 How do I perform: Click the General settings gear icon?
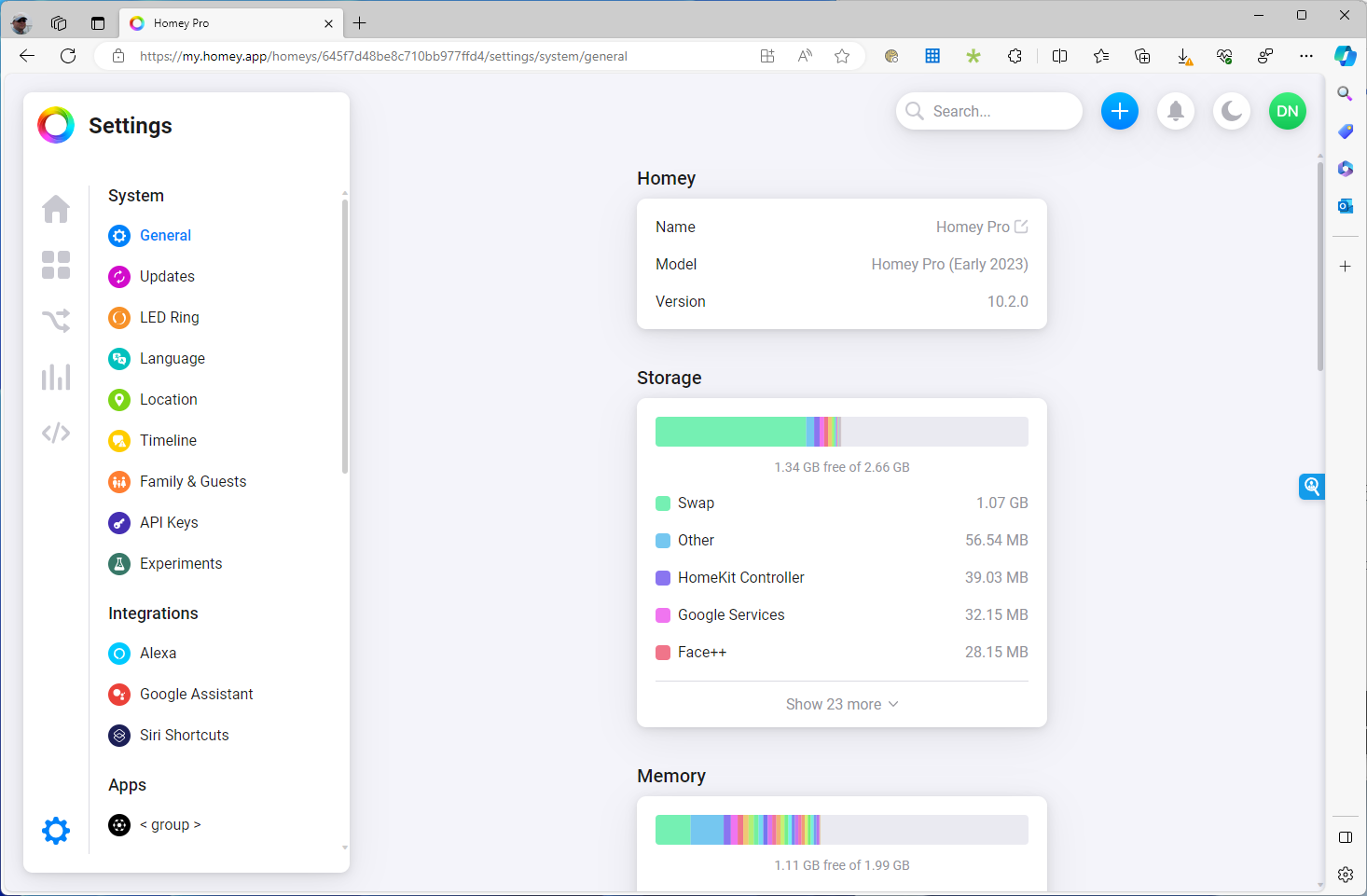click(x=119, y=236)
